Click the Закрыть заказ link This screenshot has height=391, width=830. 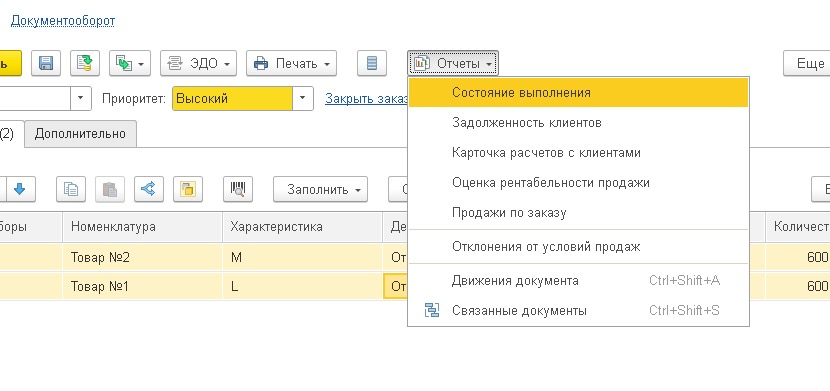(366, 98)
